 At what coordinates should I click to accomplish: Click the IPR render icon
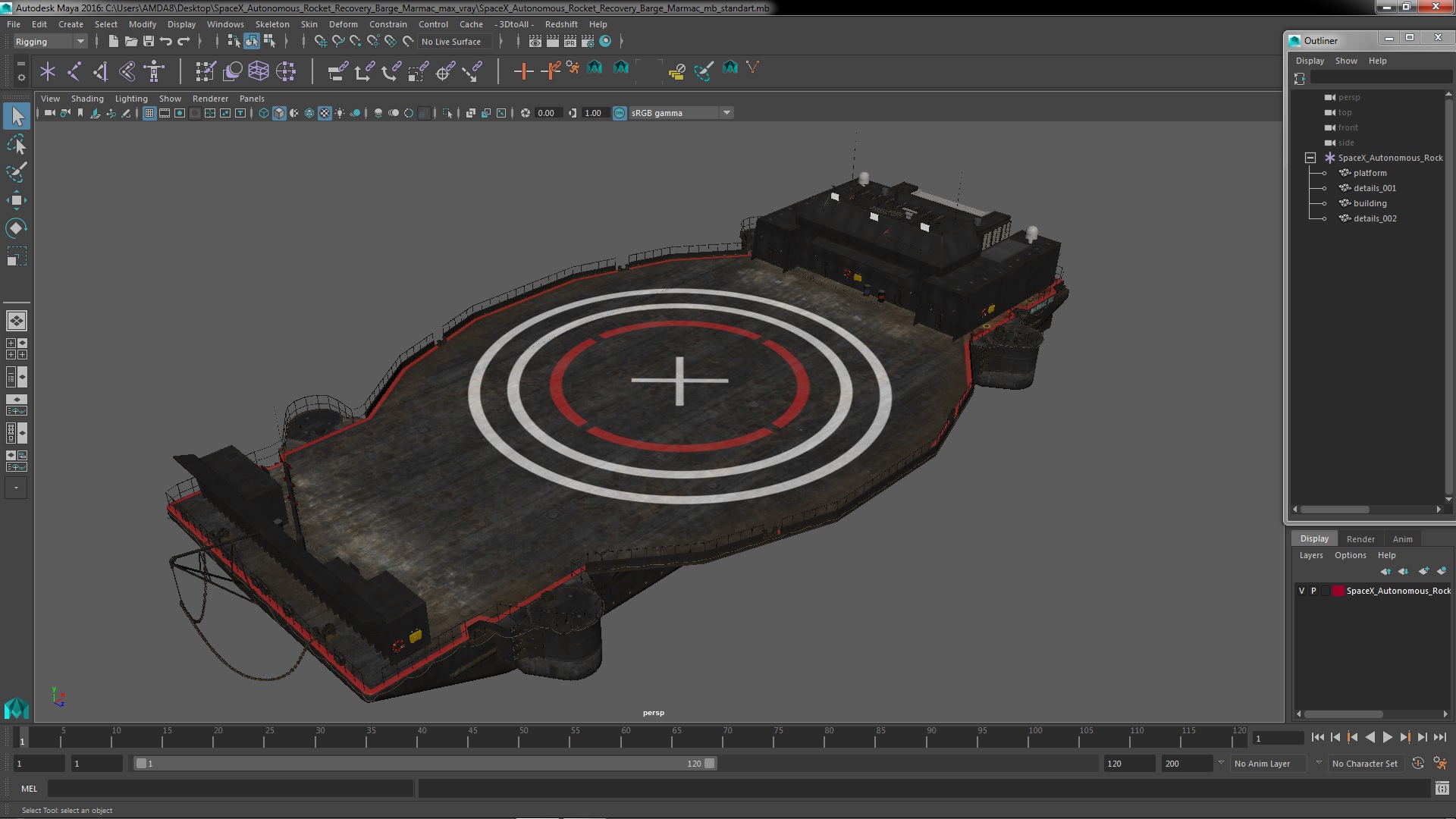[570, 42]
